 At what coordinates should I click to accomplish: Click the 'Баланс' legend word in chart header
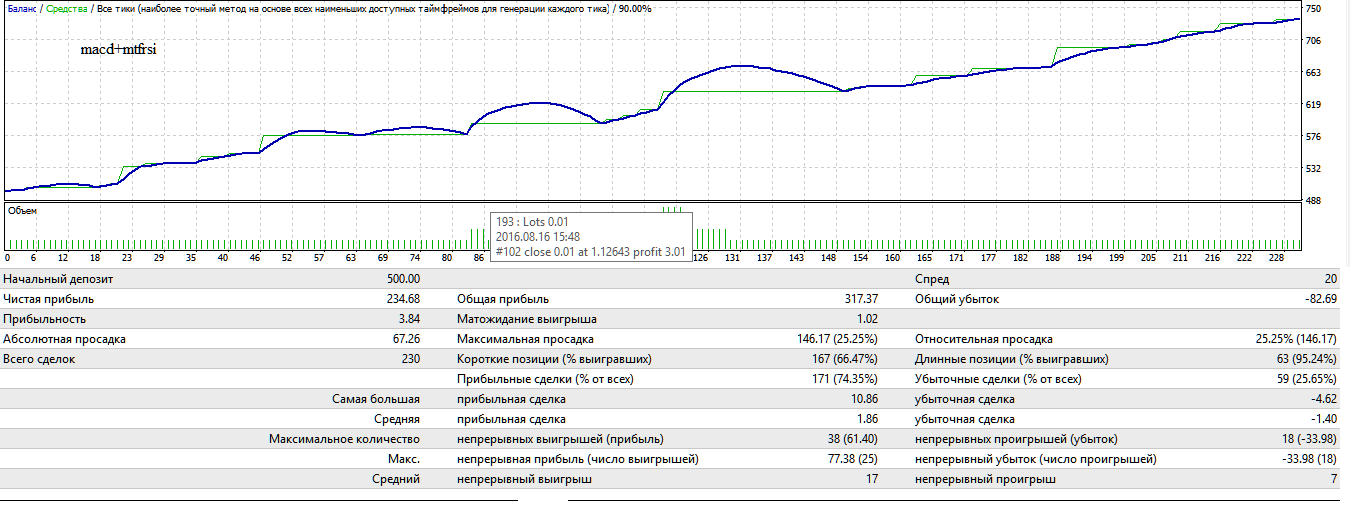coord(23,8)
